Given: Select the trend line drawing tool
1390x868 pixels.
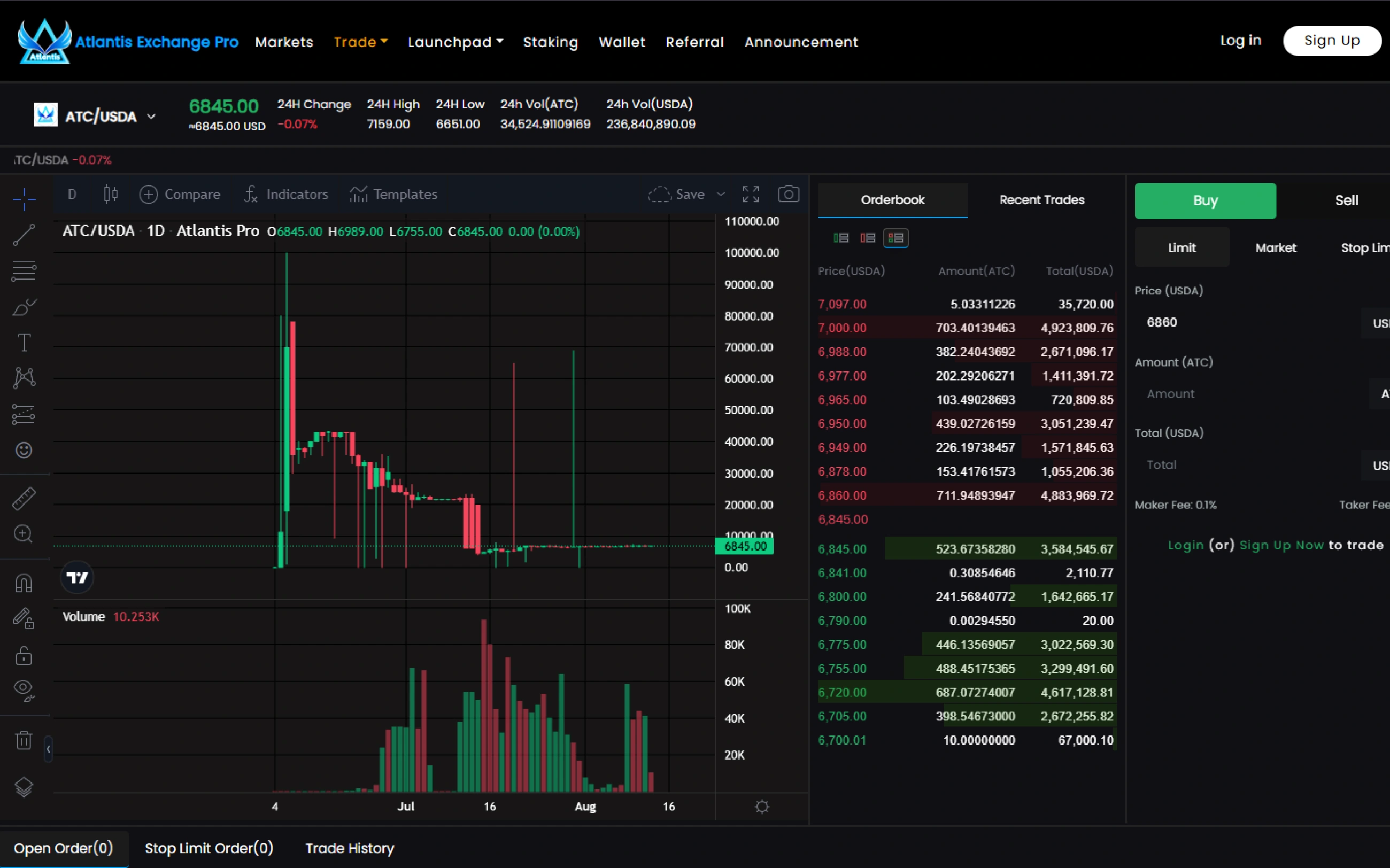Looking at the screenshot, I should 24,235.
